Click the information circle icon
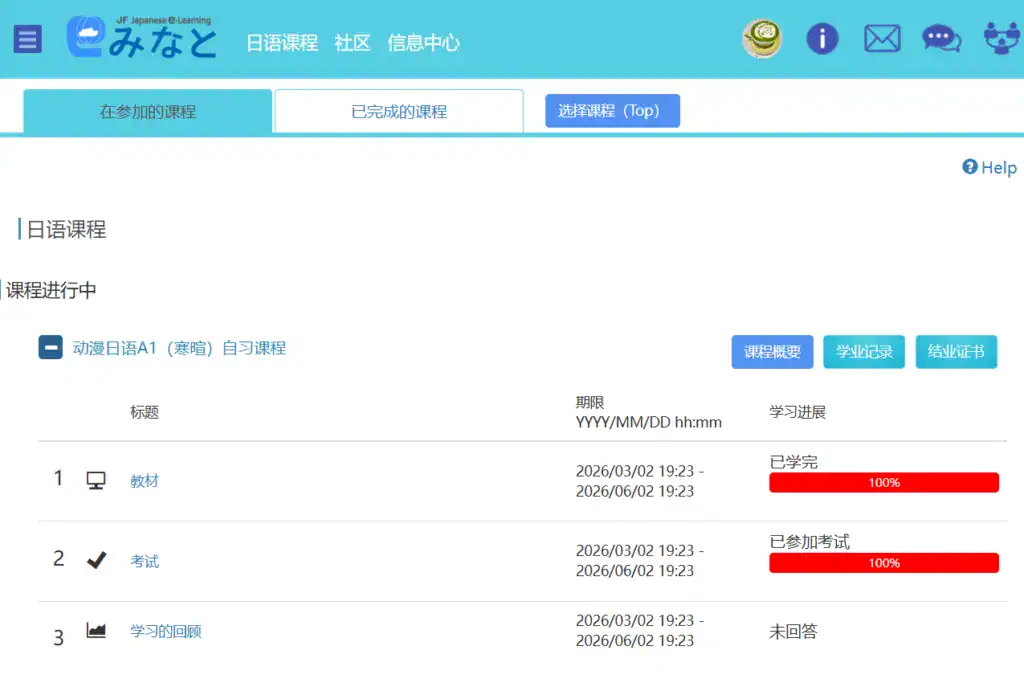The height and width of the screenshot is (683, 1024). click(x=822, y=39)
